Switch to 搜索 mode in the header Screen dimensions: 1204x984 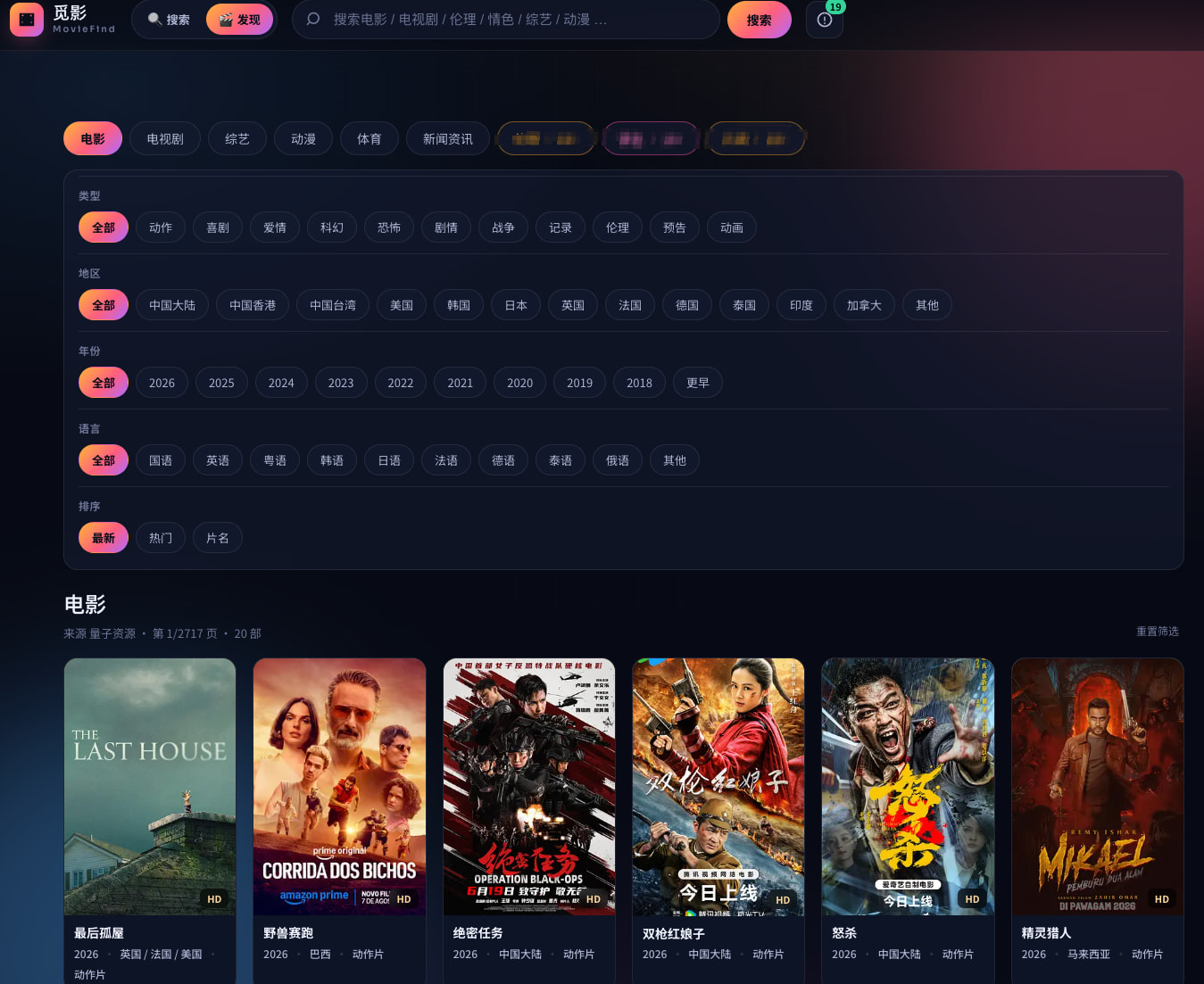point(169,20)
